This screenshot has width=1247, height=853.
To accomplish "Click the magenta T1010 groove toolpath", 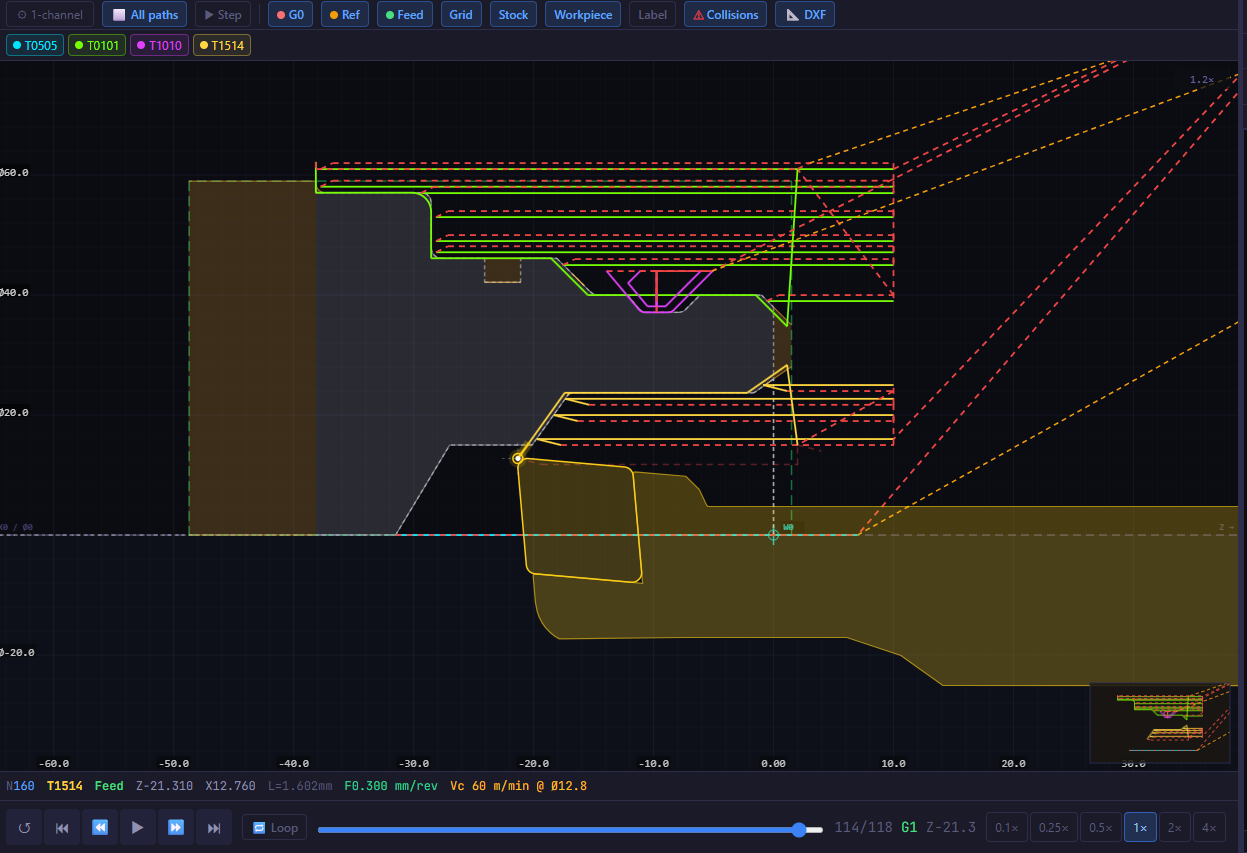I will [x=658, y=290].
